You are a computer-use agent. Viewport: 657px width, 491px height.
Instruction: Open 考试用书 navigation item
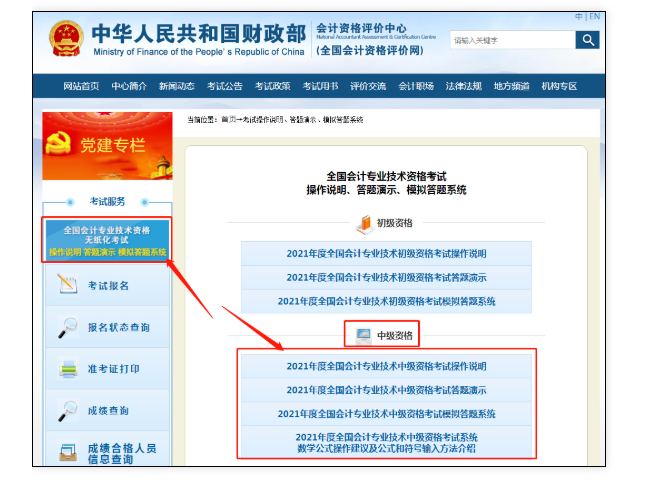tap(320, 86)
